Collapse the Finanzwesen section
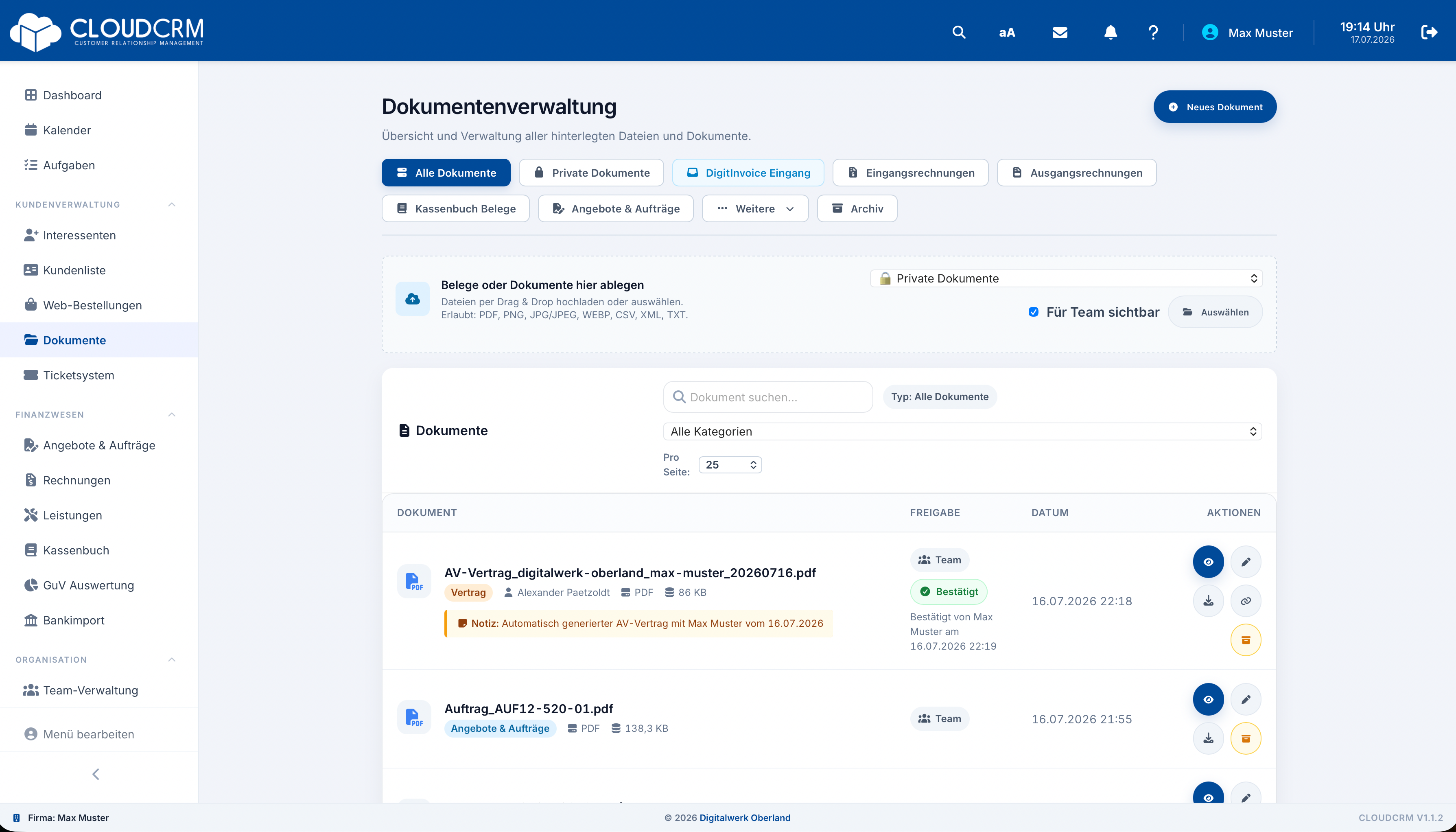The height and width of the screenshot is (832, 1456). [172, 414]
